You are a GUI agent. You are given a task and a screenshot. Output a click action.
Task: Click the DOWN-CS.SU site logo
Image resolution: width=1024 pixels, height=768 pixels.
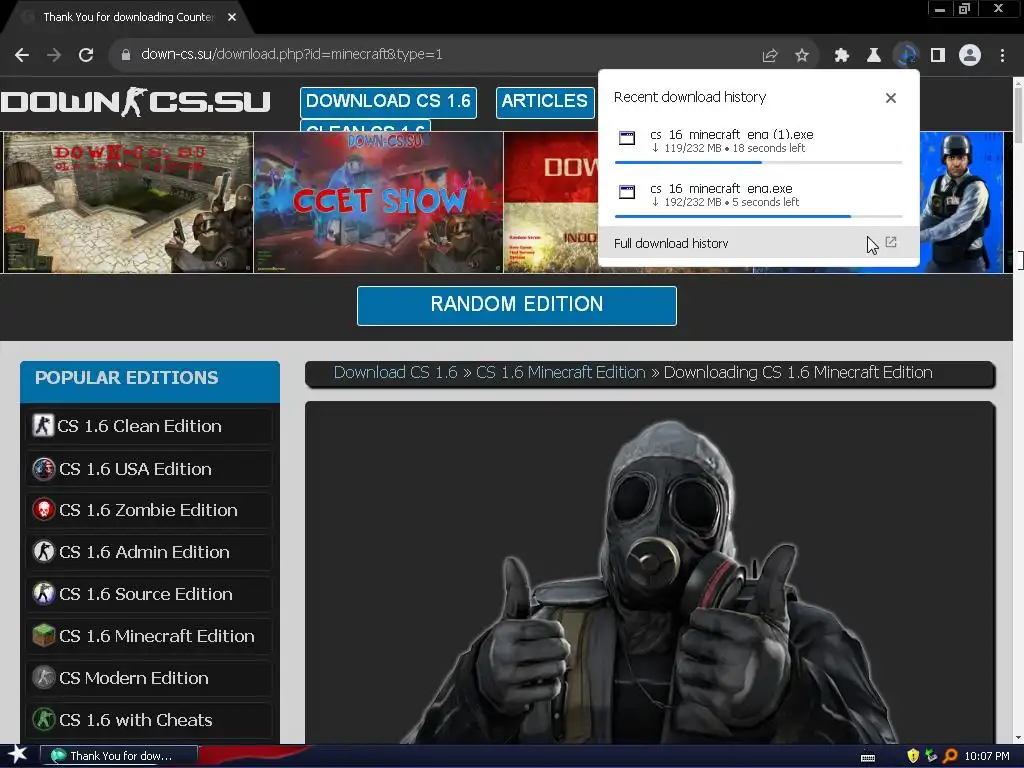pos(135,102)
